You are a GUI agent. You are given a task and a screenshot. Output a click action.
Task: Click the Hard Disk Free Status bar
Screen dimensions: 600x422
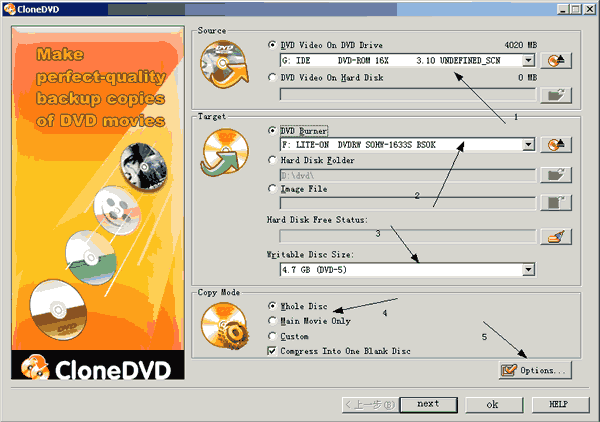tap(408, 236)
